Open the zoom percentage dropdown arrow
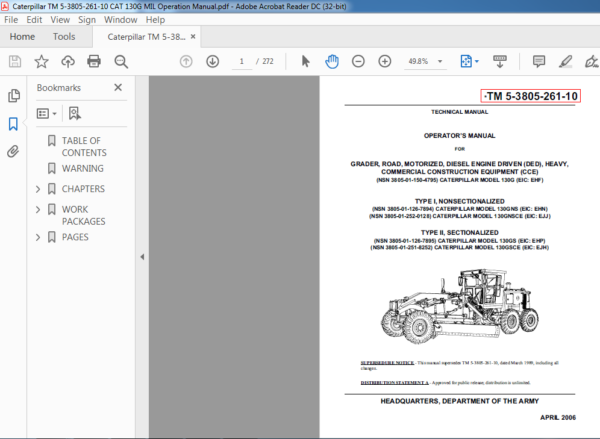 (440, 61)
